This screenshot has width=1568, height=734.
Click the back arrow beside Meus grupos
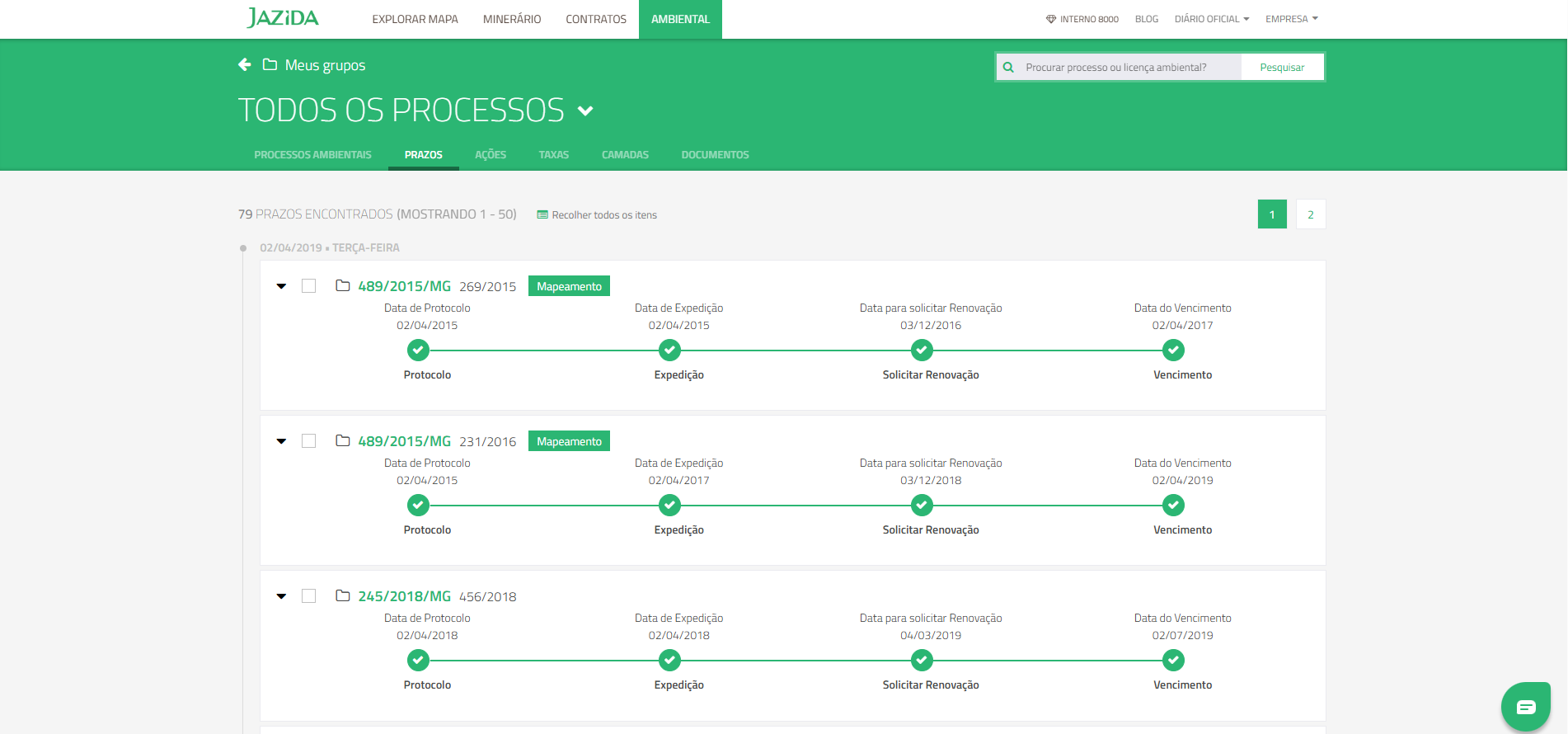(x=244, y=64)
